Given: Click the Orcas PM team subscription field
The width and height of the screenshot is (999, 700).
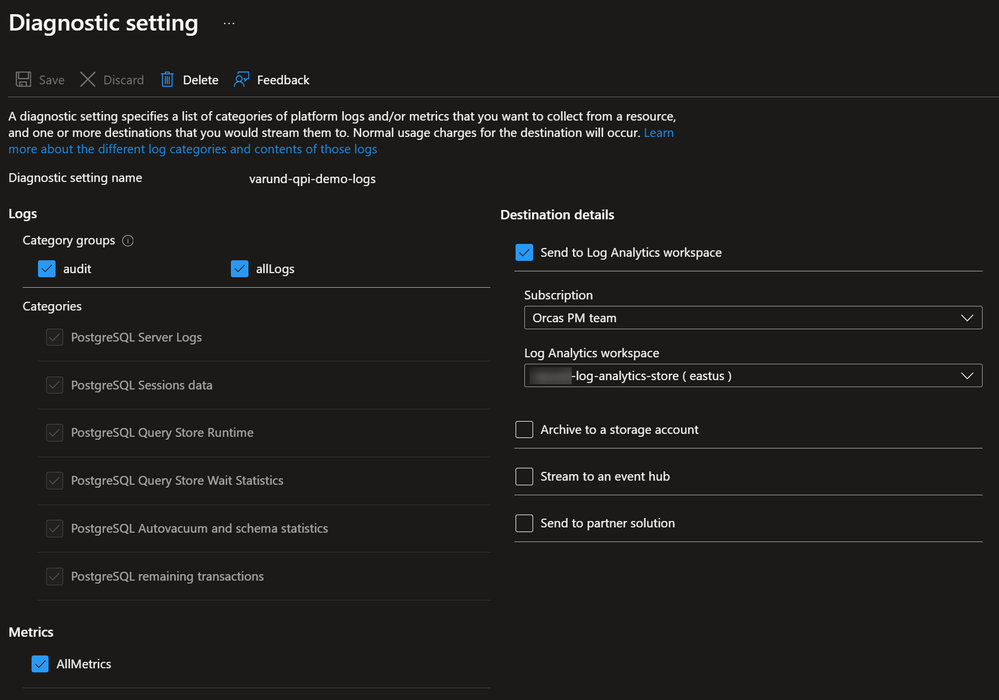Looking at the screenshot, I should pos(700,317).
